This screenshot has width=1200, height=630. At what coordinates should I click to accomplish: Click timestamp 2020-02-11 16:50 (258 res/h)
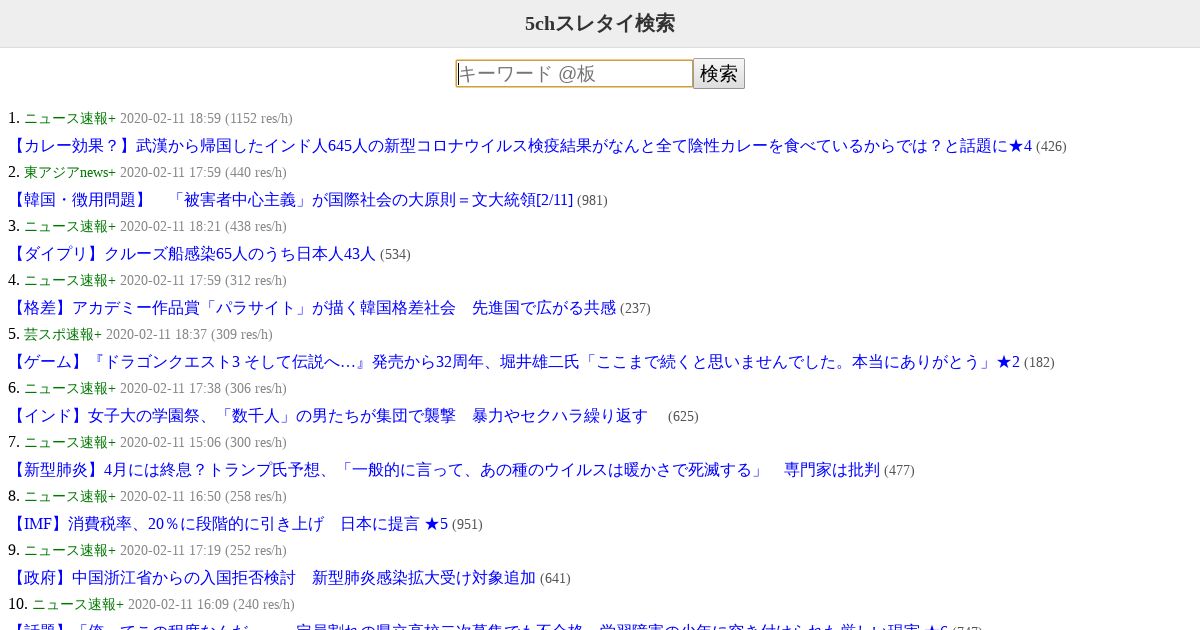click(203, 497)
